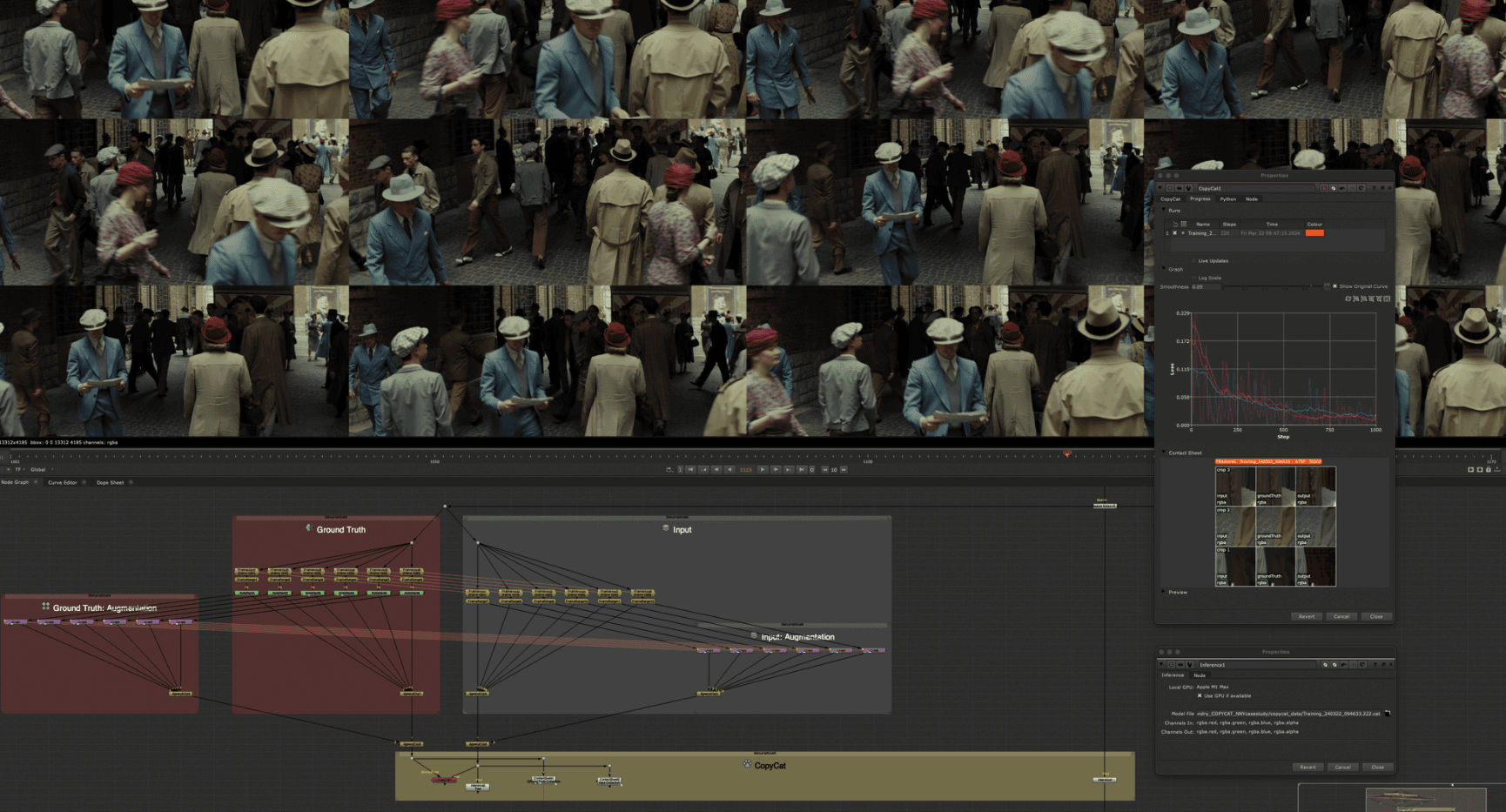Open the TF timeline mode dropdown

(x=18, y=469)
